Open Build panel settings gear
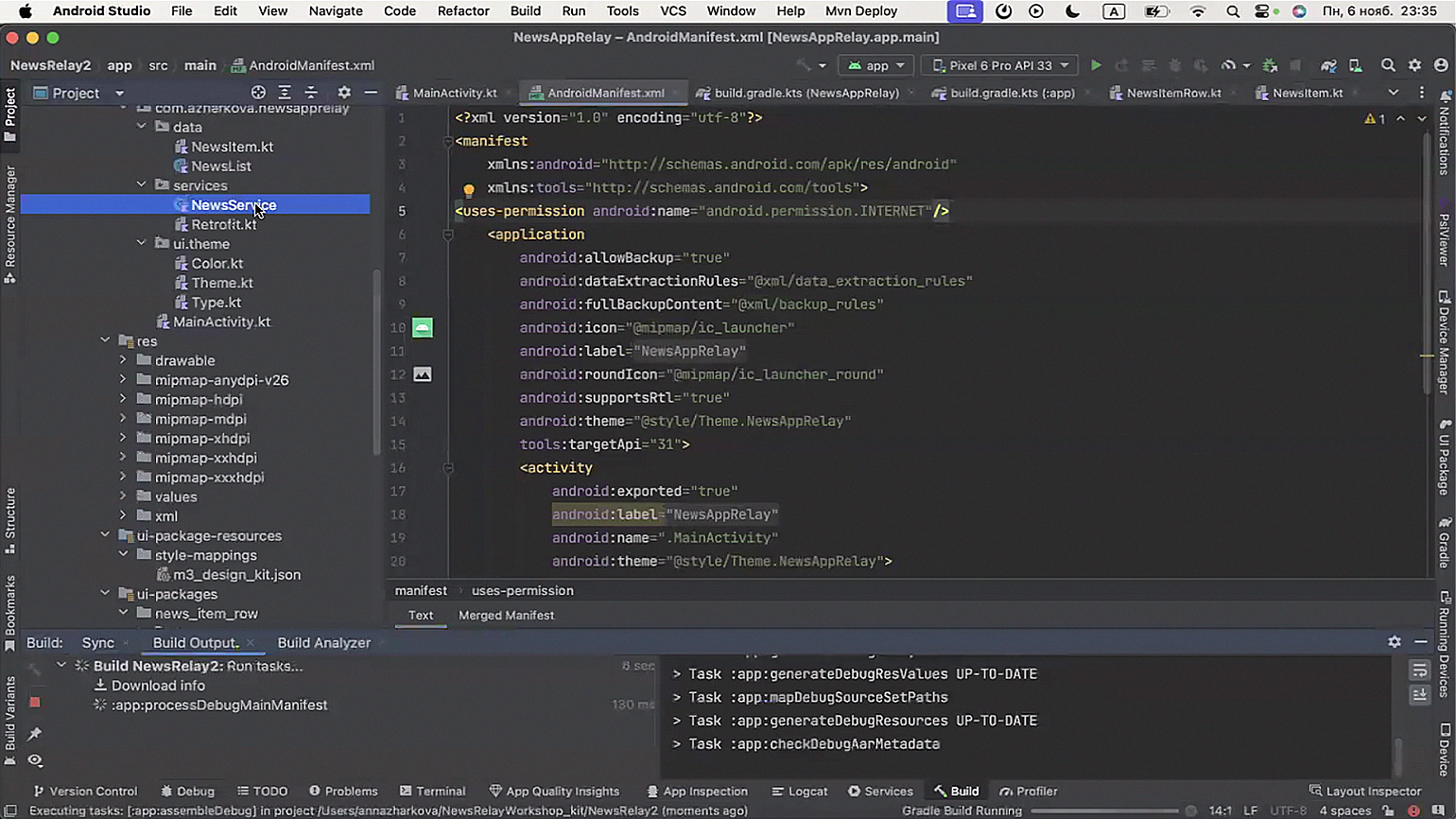This screenshot has width=1456, height=819. (x=1395, y=641)
